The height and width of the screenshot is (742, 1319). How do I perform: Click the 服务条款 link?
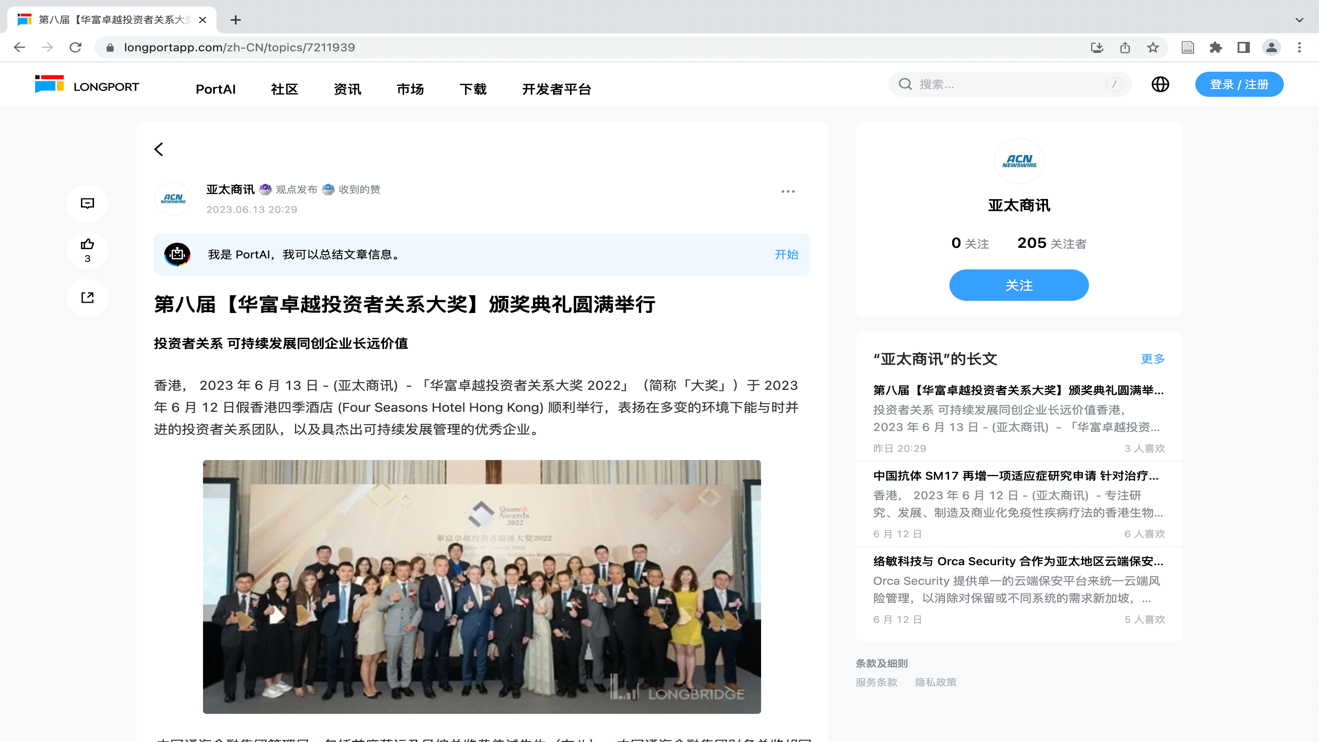pos(876,682)
